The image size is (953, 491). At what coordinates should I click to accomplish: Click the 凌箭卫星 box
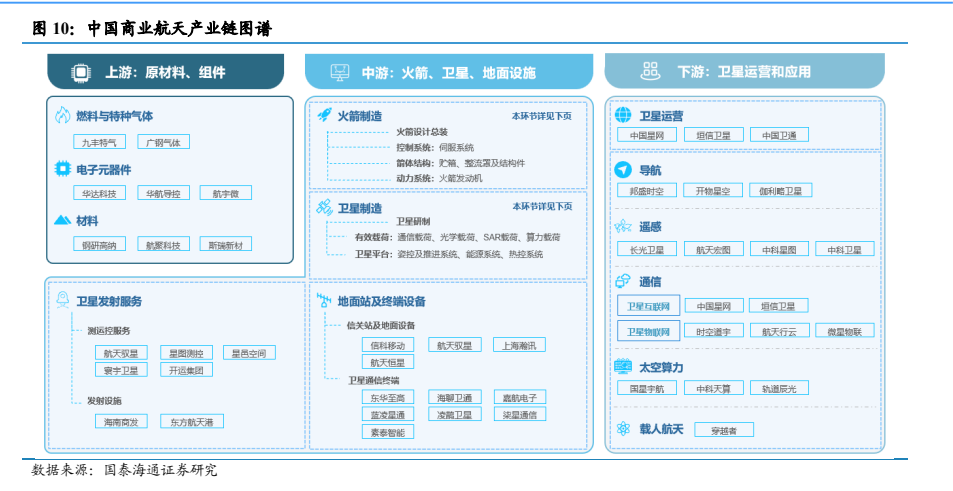[454, 414]
